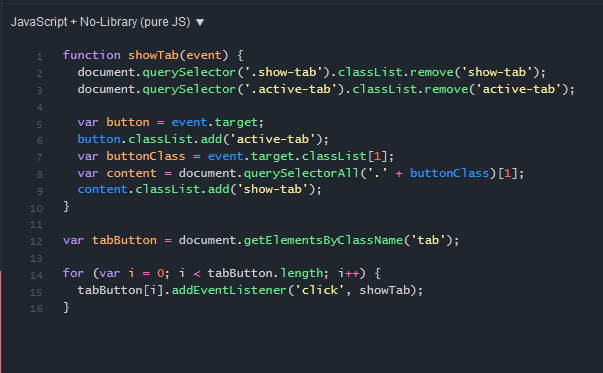
Task: Click line number 5 in gutter
Action: tap(39, 124)
